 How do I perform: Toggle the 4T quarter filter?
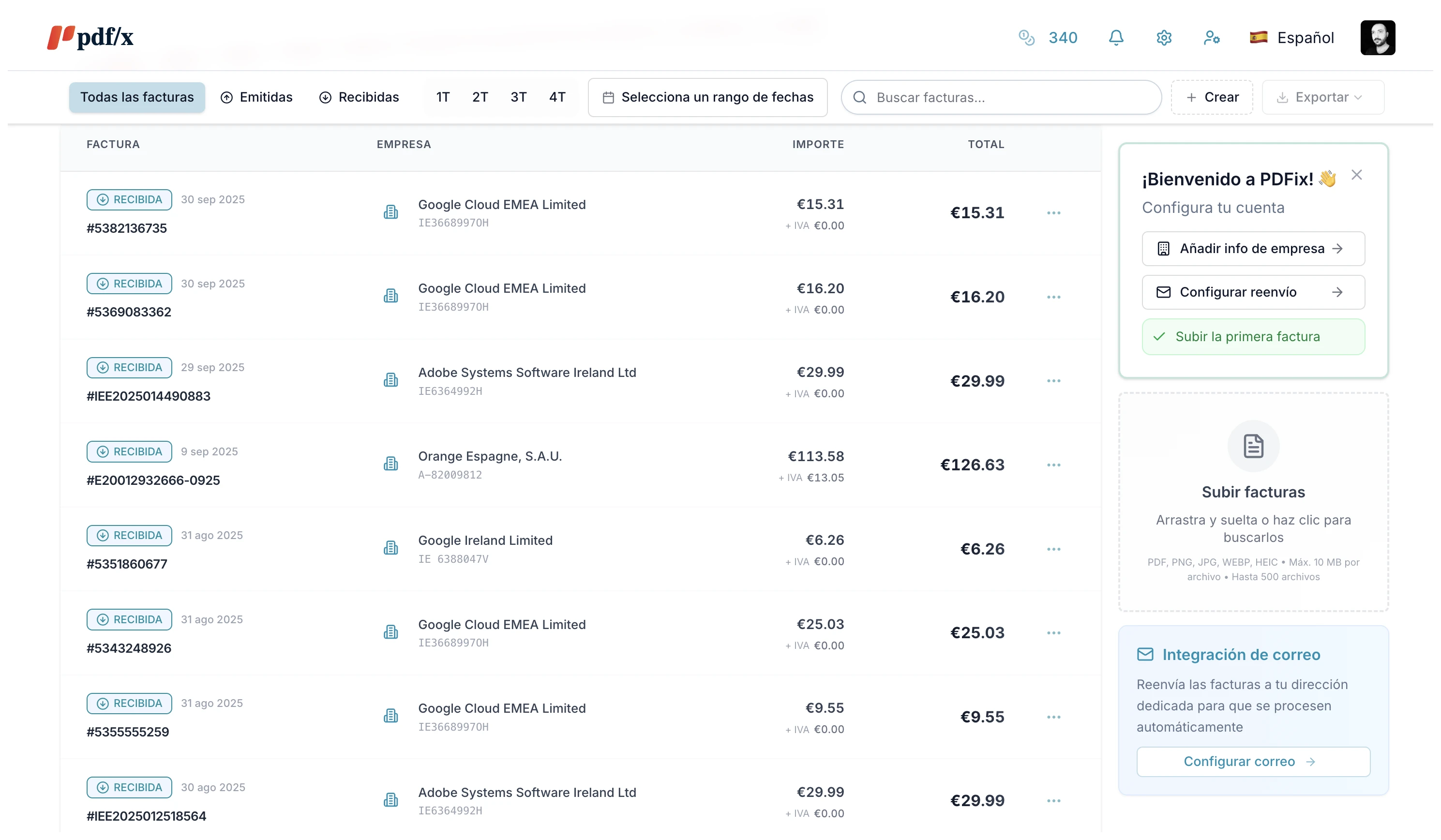pos(557,97)
